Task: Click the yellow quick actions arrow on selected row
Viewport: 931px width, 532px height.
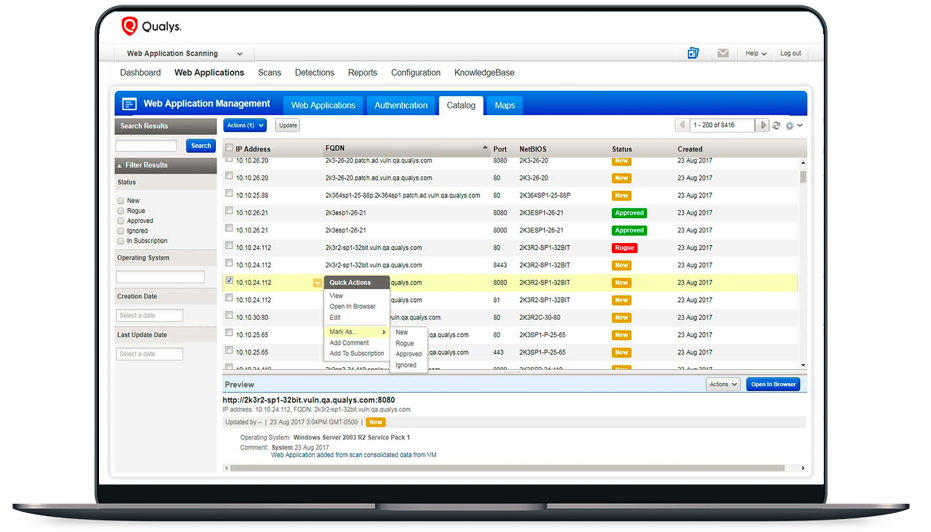Action: (x=318, y=283)
